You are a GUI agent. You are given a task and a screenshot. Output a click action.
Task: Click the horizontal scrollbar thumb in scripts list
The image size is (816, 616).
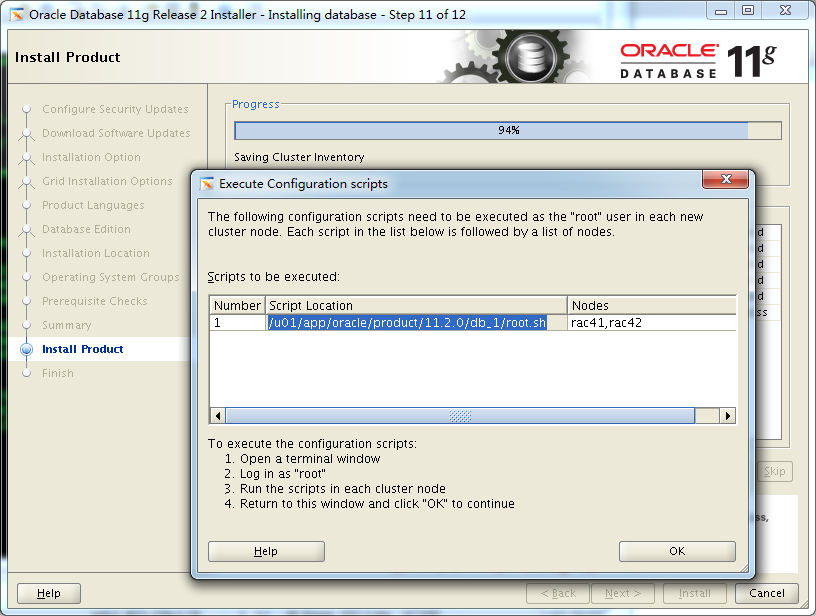(x=460, y=416)
